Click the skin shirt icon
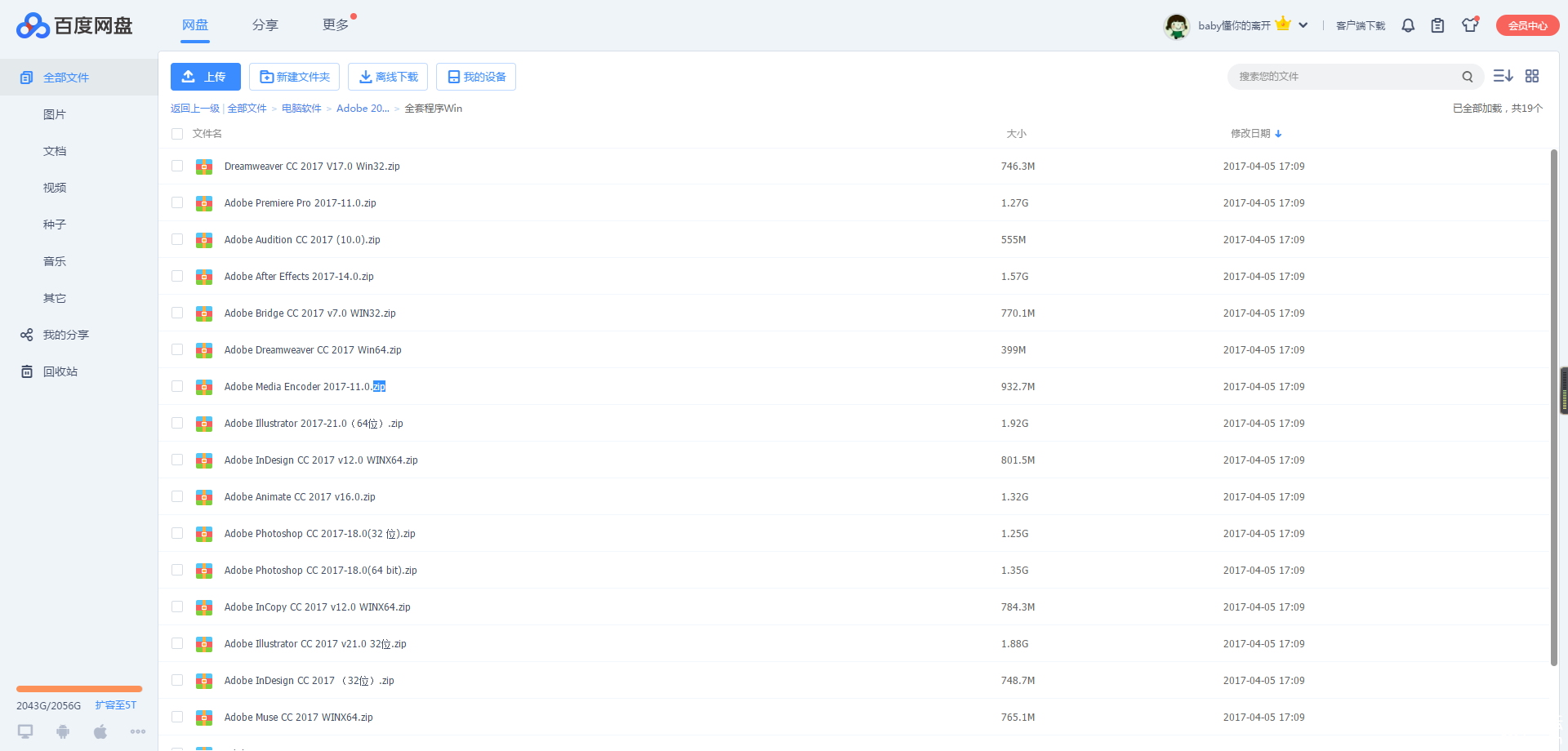The height and width of the screenshot is (751, 1568). point(1470,24)
